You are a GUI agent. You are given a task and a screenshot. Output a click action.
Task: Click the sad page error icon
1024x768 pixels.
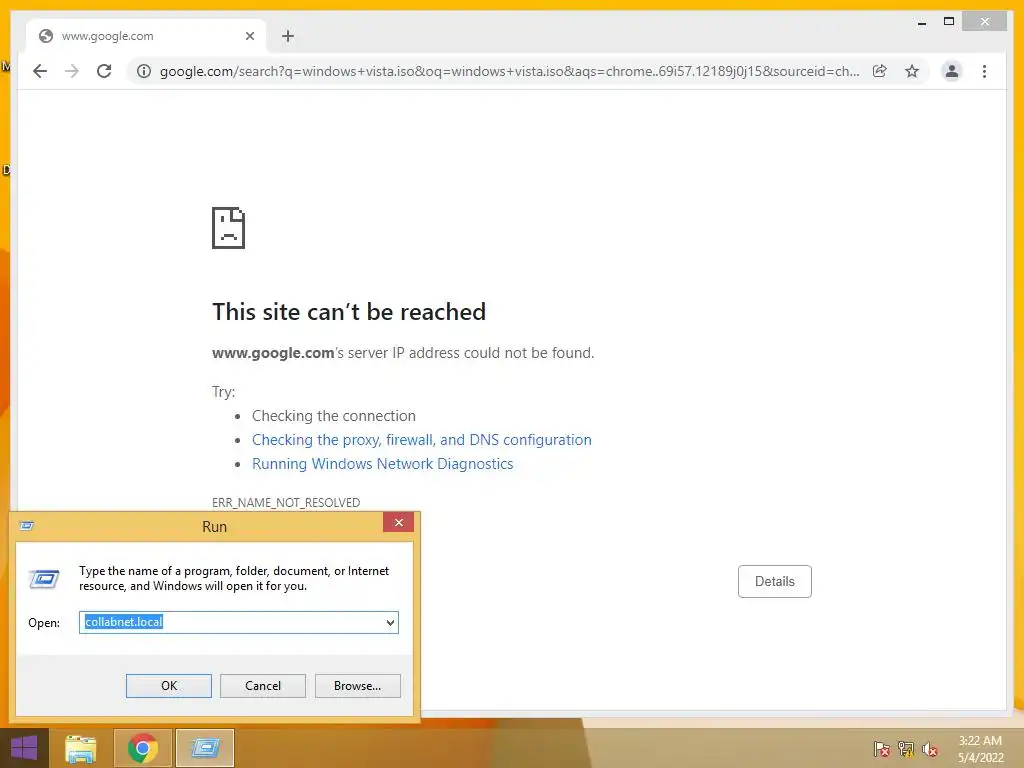[x=229, y=228]
